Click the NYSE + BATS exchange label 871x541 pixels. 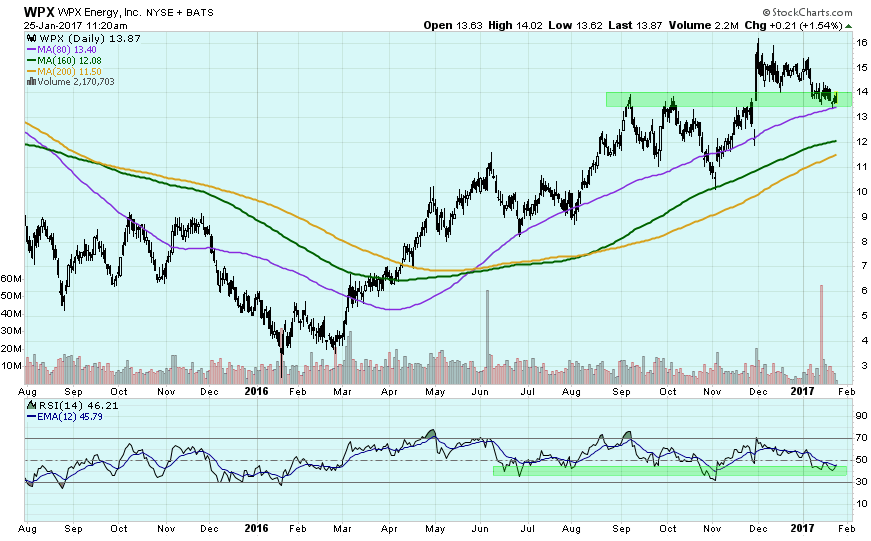(x=181, y=12)
